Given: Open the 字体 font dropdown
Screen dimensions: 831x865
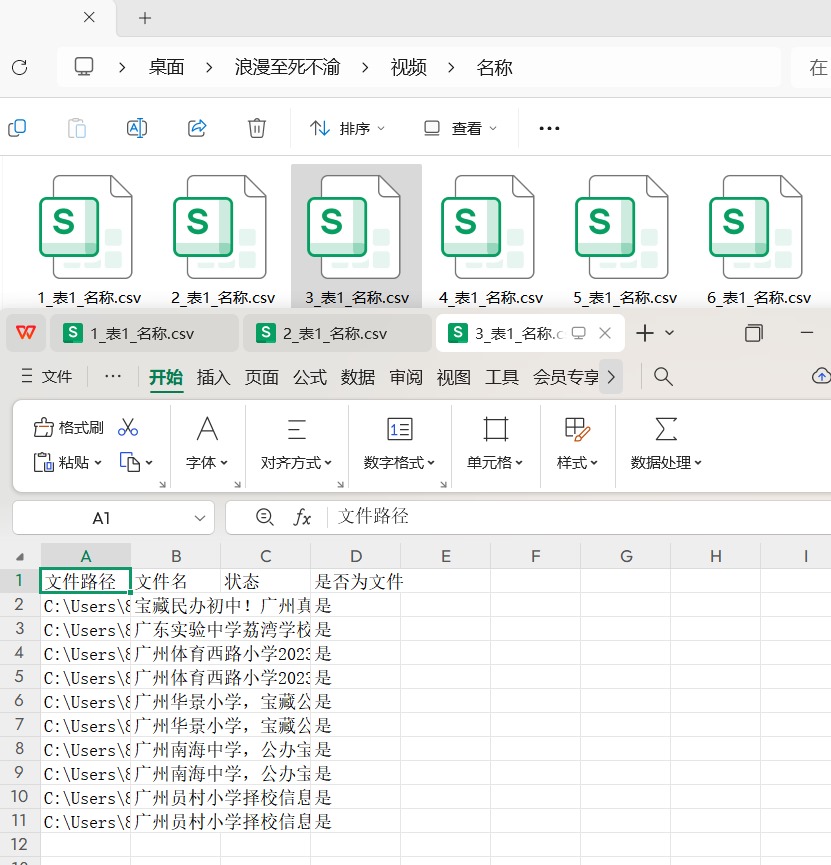Looking at the screenshot, I should tap(207, 462).
